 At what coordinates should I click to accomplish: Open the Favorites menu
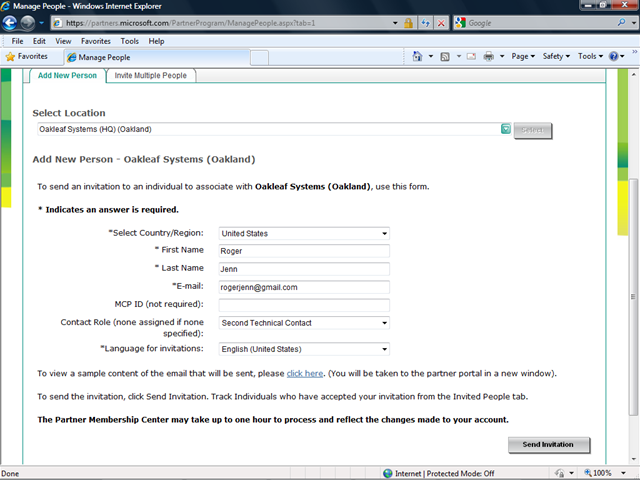96,41
